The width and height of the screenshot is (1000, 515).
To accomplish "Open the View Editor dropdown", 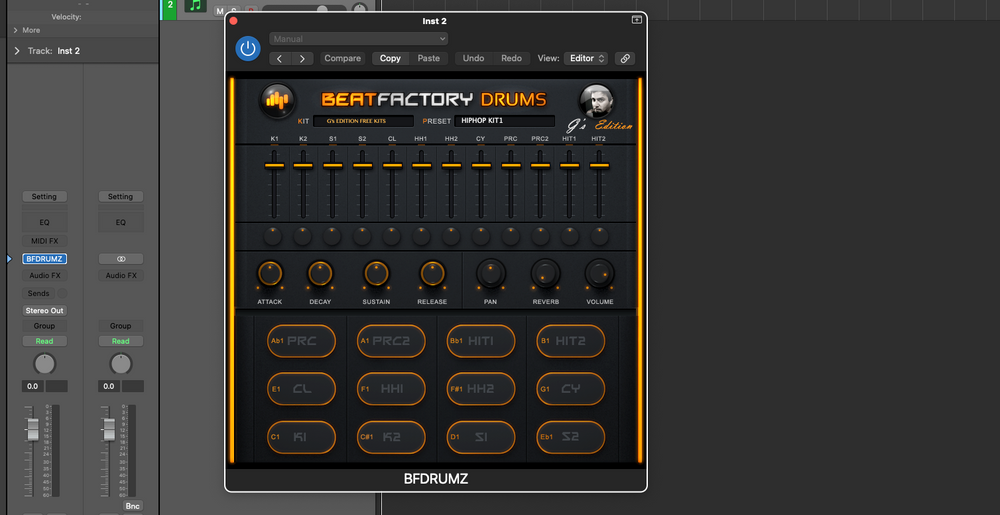I will tap(586, 58).
